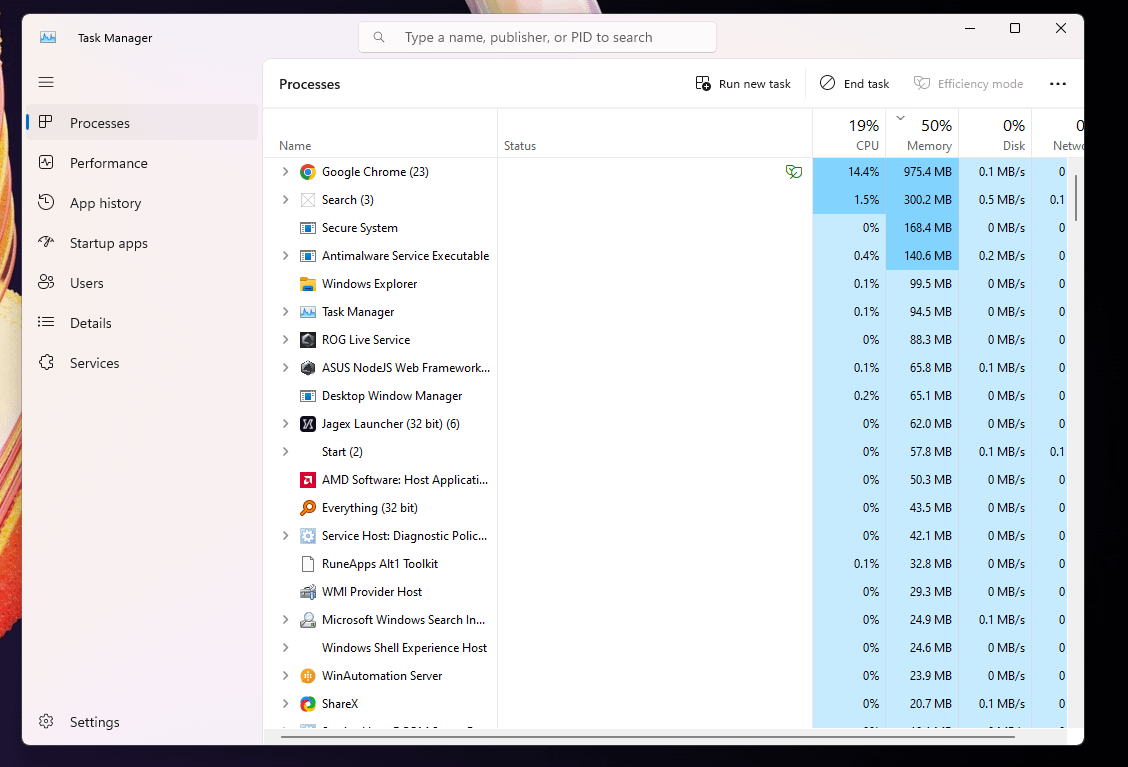Image resolution: width=1128 pixels, height=767 pixels.
Task: Select the RuneApps Alt1 Toolkit row
Action: [665, 564]
